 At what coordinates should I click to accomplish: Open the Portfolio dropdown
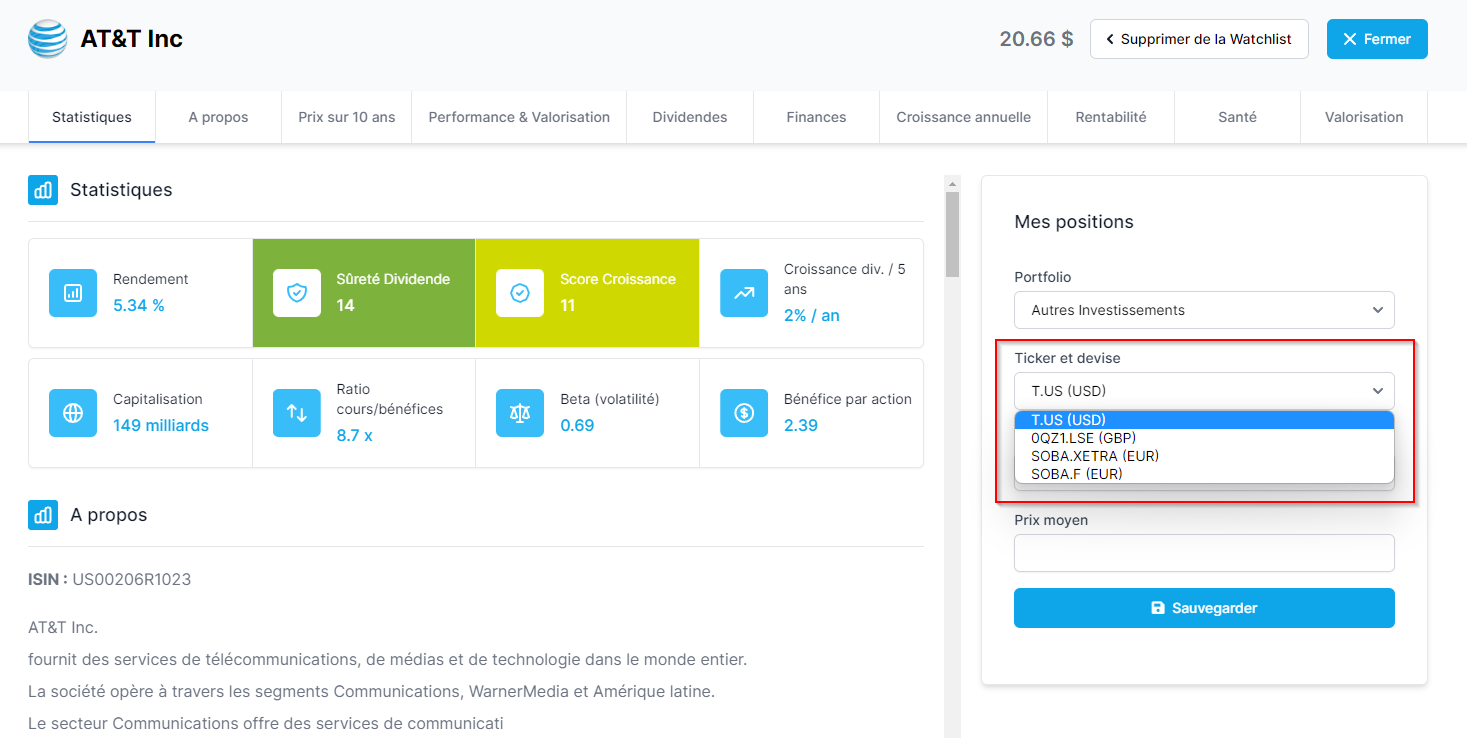(1204, 310)
